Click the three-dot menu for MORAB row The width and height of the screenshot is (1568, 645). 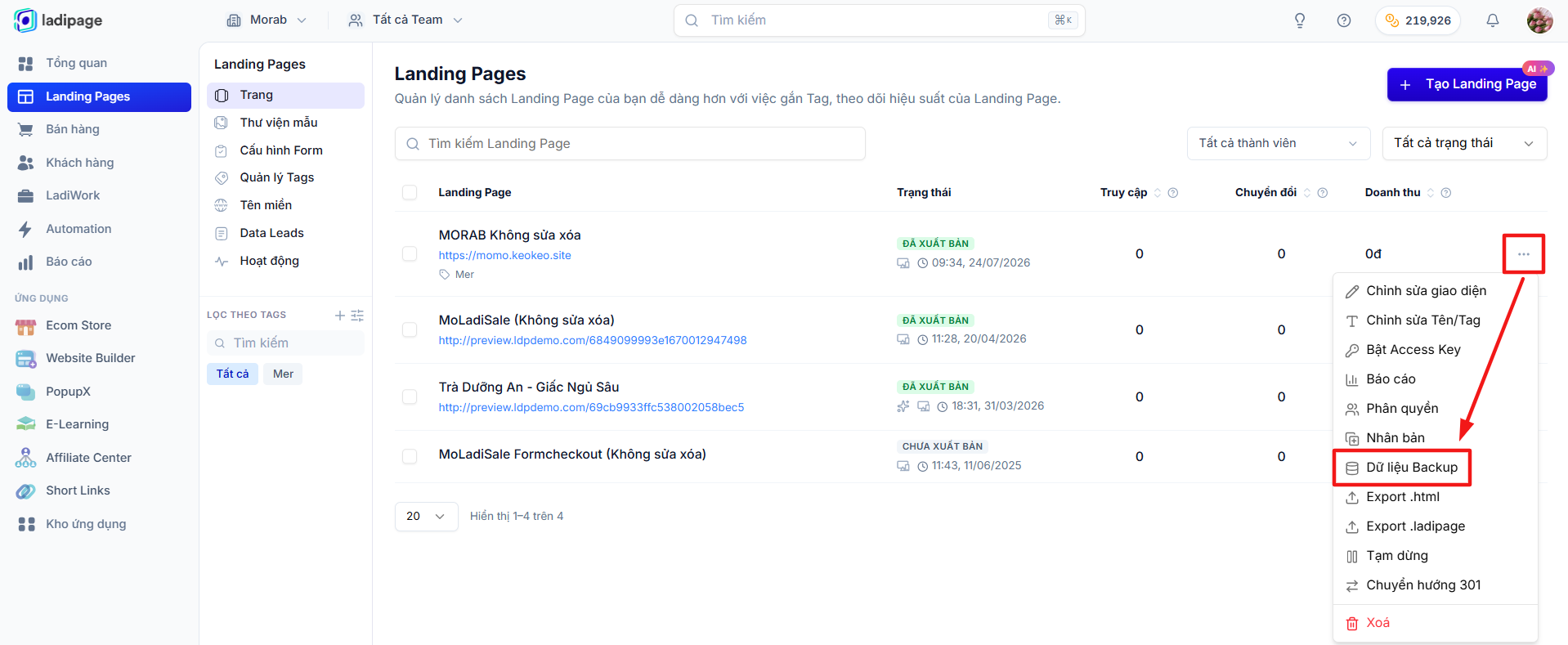(x=1524, y=254)
